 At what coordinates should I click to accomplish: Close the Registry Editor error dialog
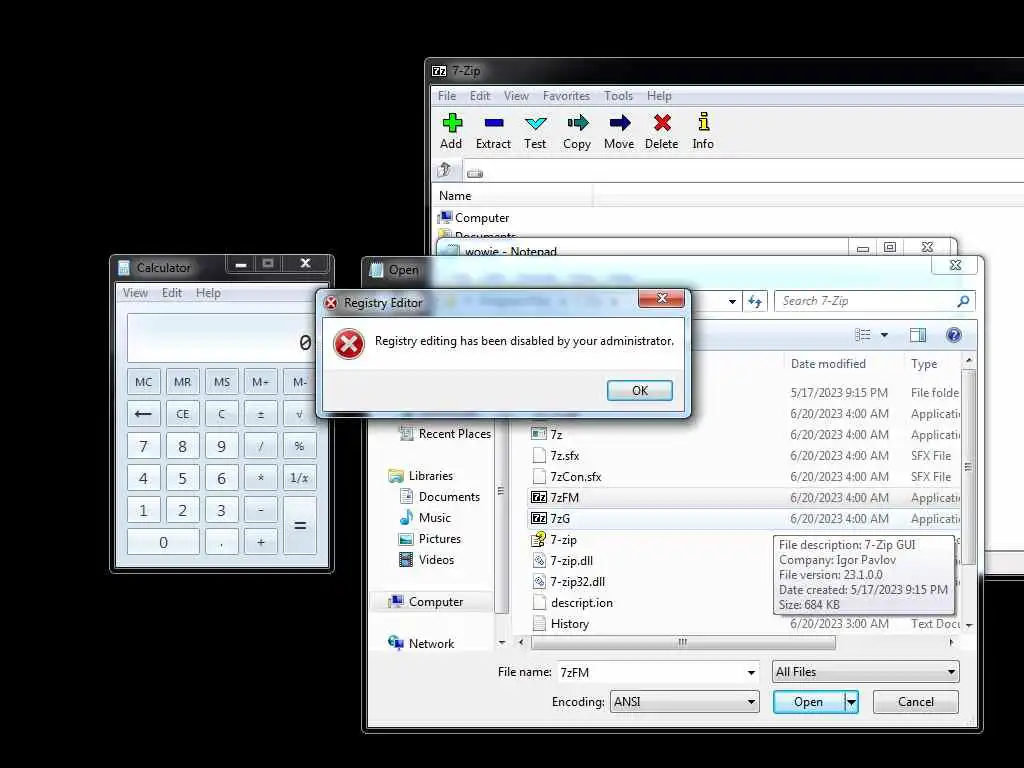point(662,298)
